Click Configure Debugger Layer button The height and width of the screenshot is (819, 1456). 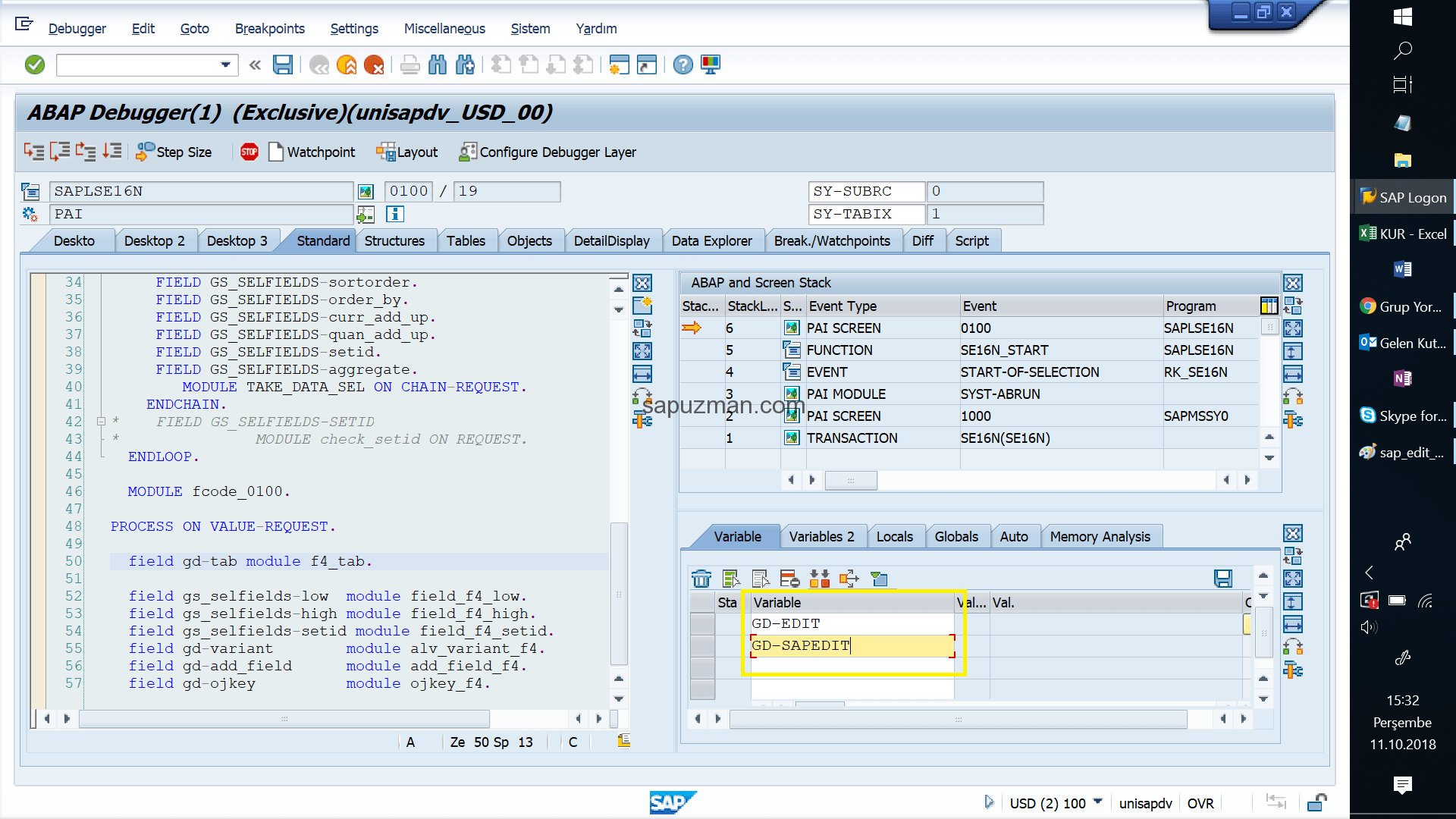pos(548,152)
